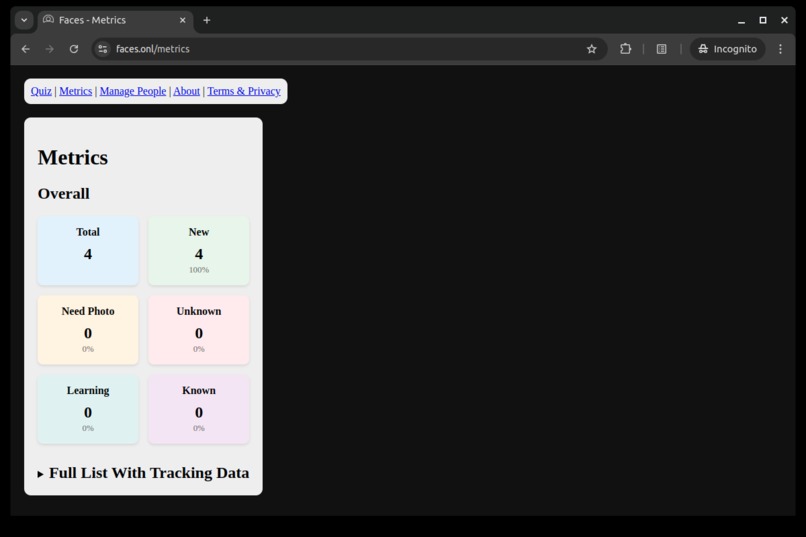Image resolution: width=806 pixels, height=537 pixels.
Task: Click the Total count card
Action: [88, 251]
